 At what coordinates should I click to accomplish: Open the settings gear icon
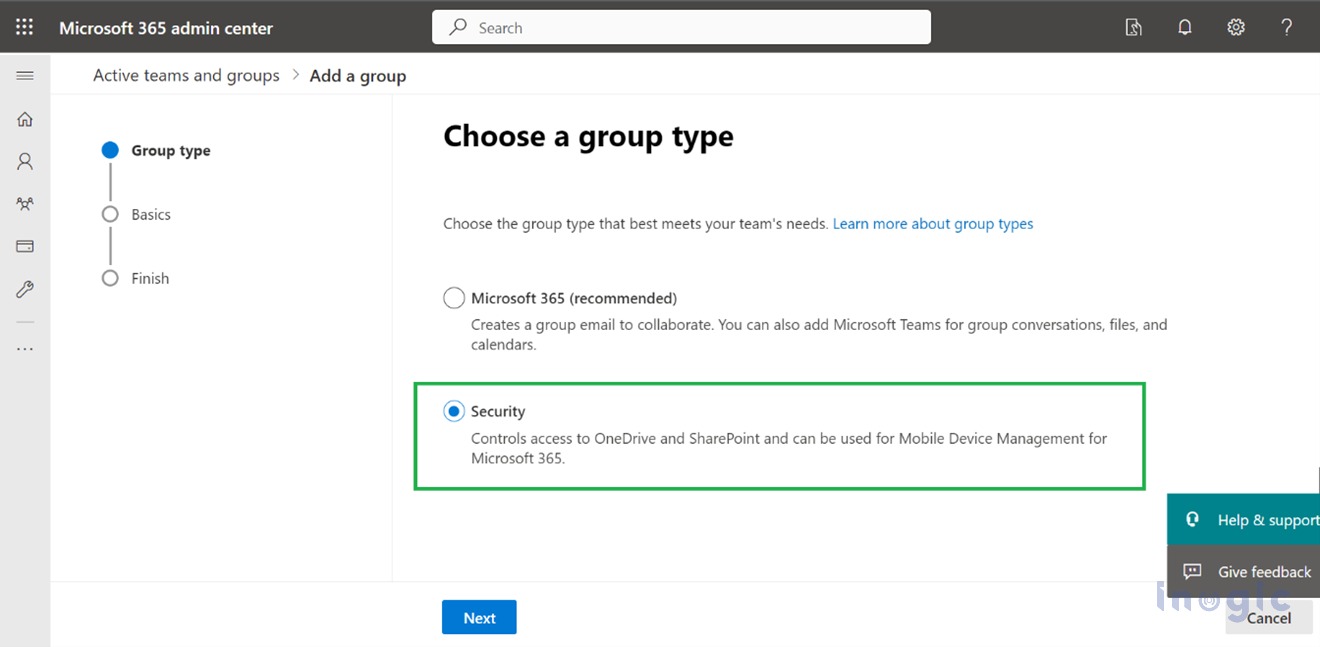tap(1236, 27)
